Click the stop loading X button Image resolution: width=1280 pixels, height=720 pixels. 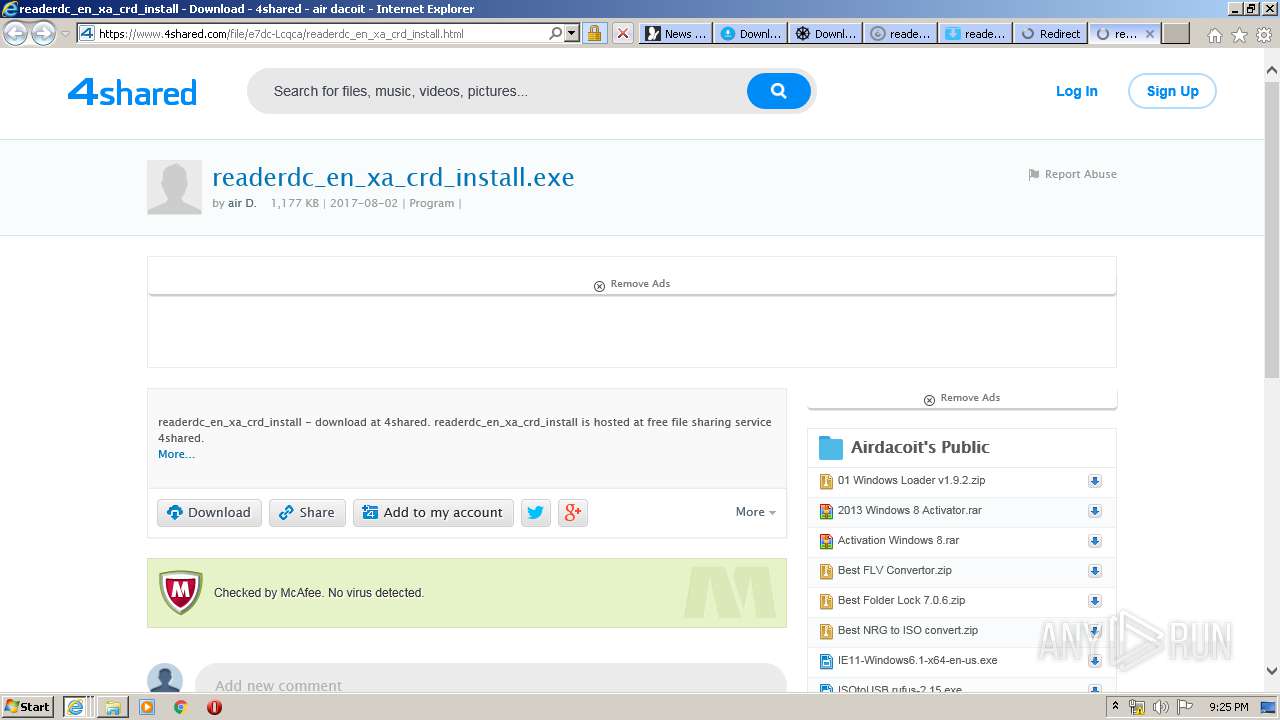[x=622, y=33]
